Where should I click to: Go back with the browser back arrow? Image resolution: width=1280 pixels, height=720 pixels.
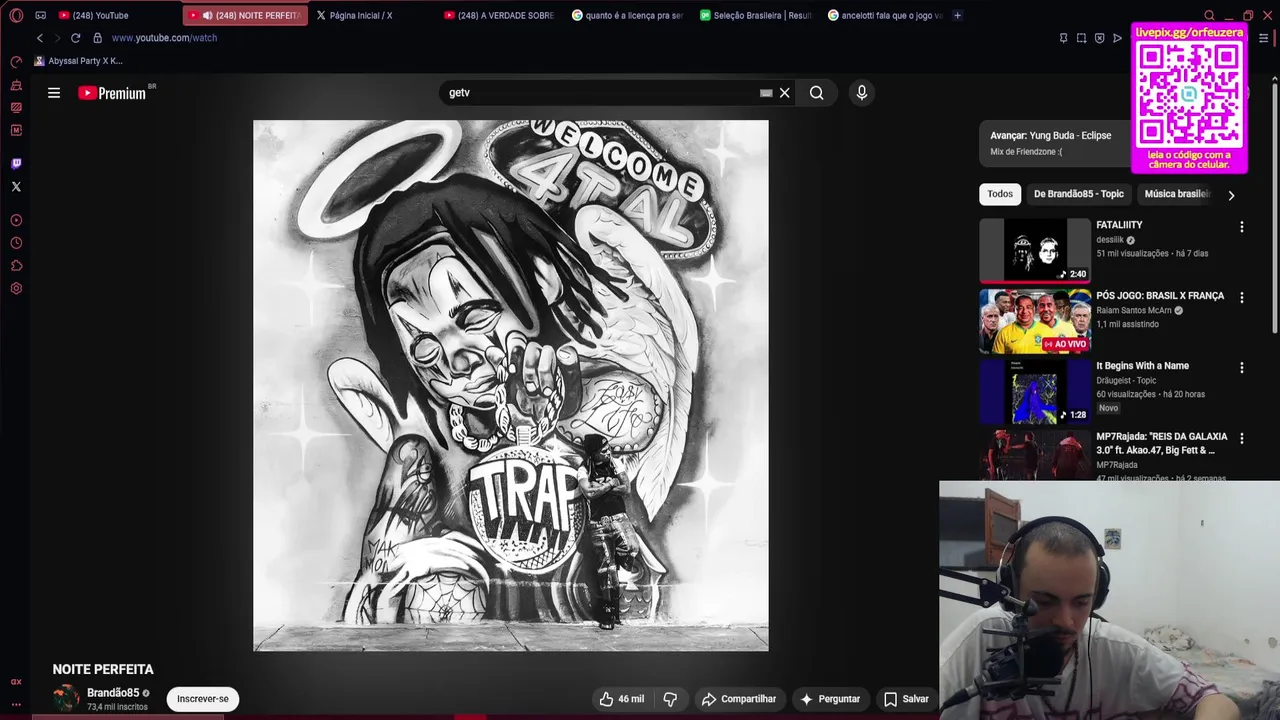[40, 38]
